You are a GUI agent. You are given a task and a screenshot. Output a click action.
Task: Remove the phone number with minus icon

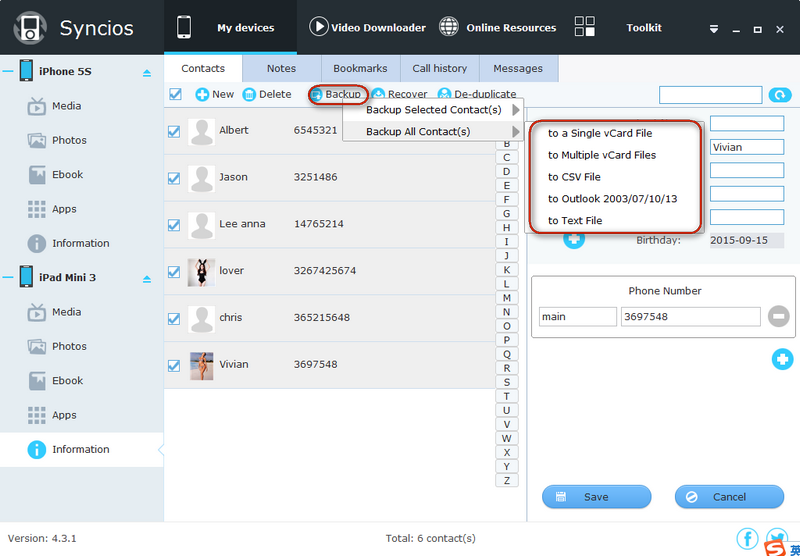click(779, 316)
